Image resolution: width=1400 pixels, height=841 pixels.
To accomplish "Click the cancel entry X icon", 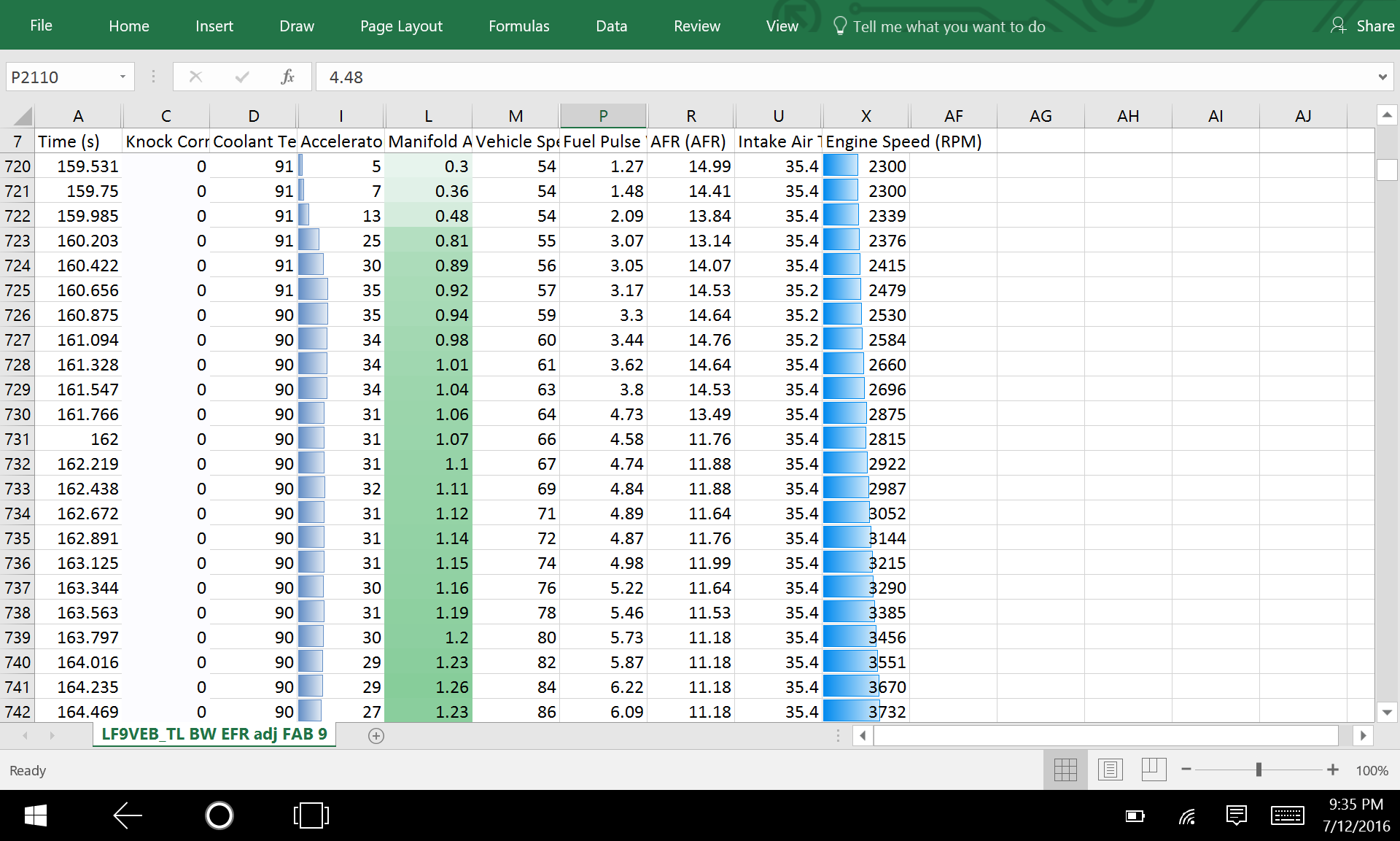I will click(x=195, y=77).
